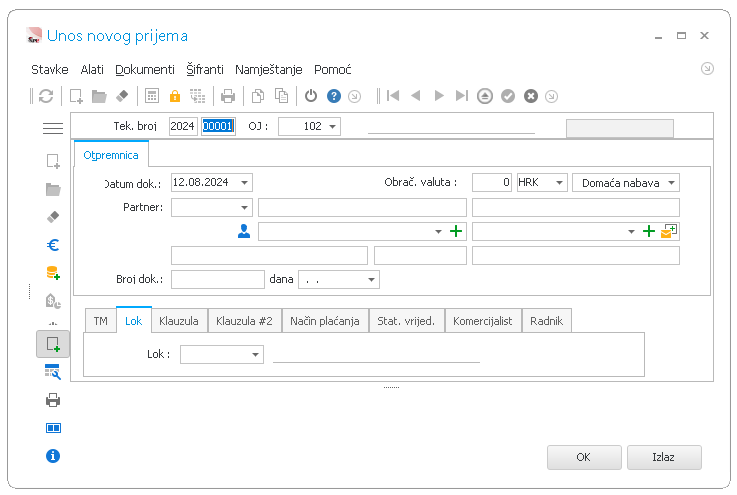Click the new document toolbar icon
Image resolution: width=737 pixels, height=495 pixels.
point(76,96)
